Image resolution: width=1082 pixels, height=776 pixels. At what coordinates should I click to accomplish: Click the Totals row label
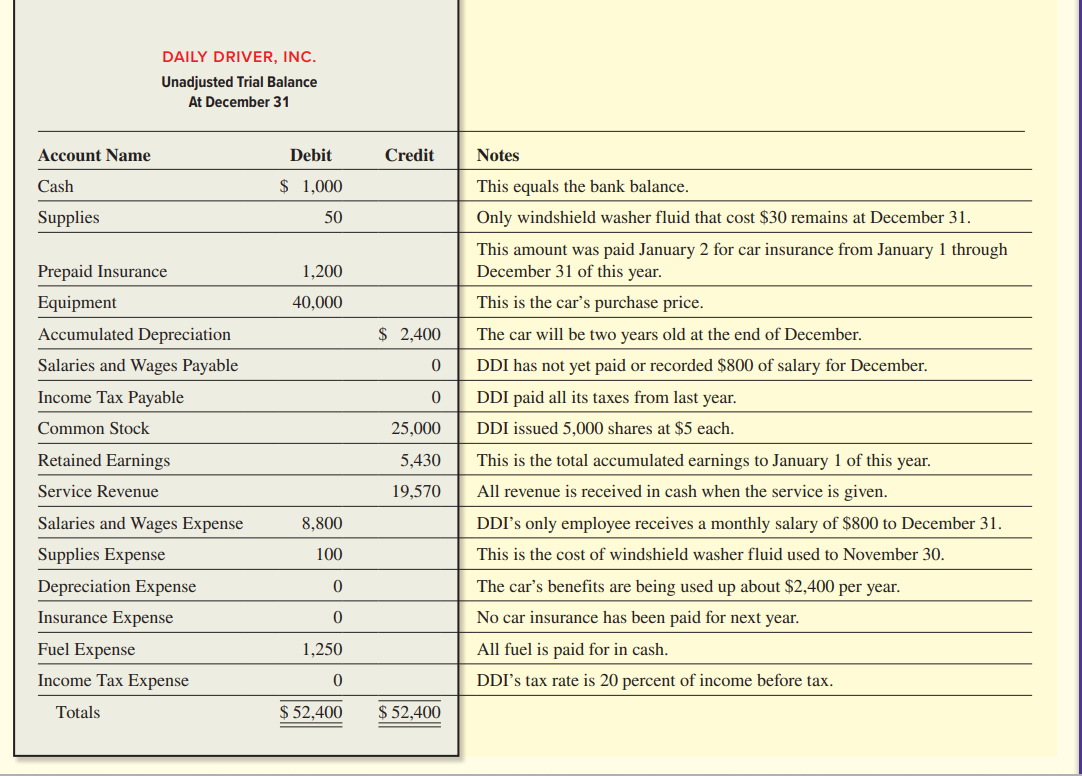coord(80,712)
